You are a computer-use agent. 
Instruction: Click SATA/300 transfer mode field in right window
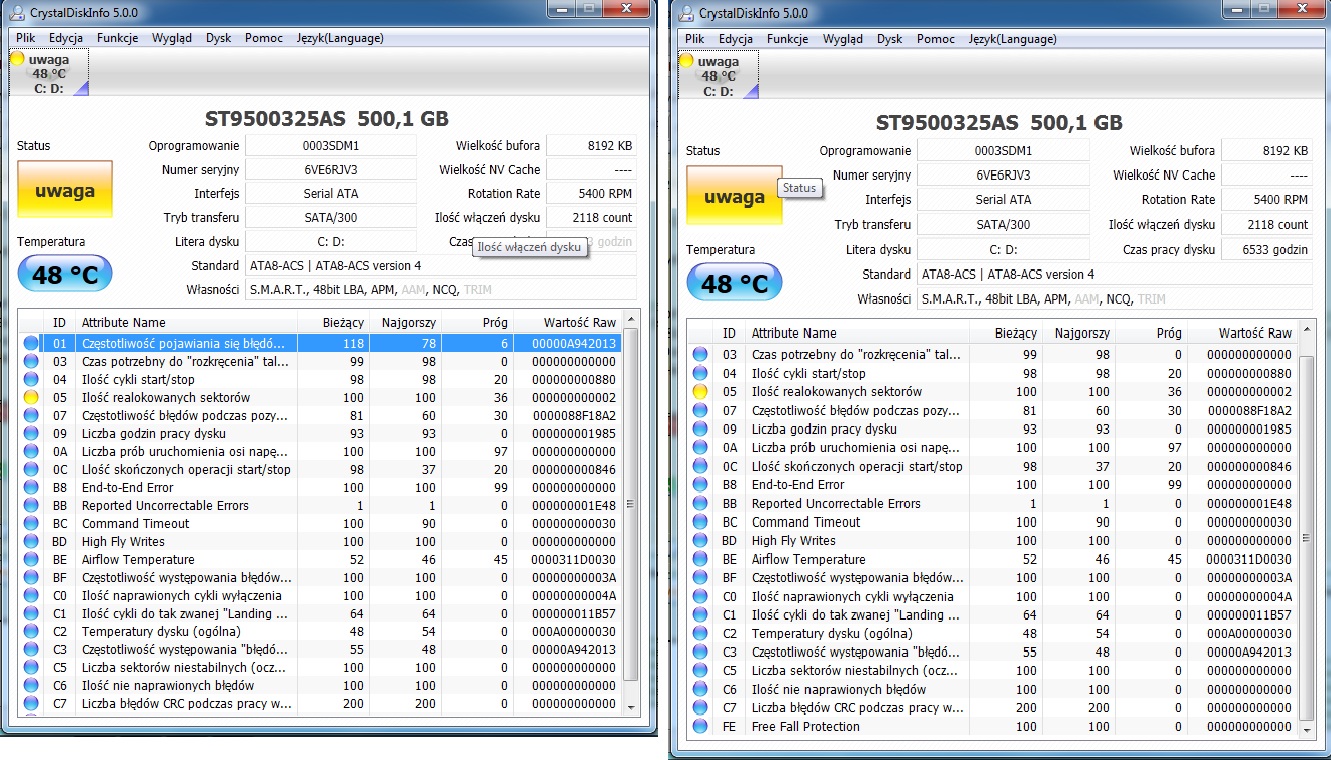[x=1003, y=225]
